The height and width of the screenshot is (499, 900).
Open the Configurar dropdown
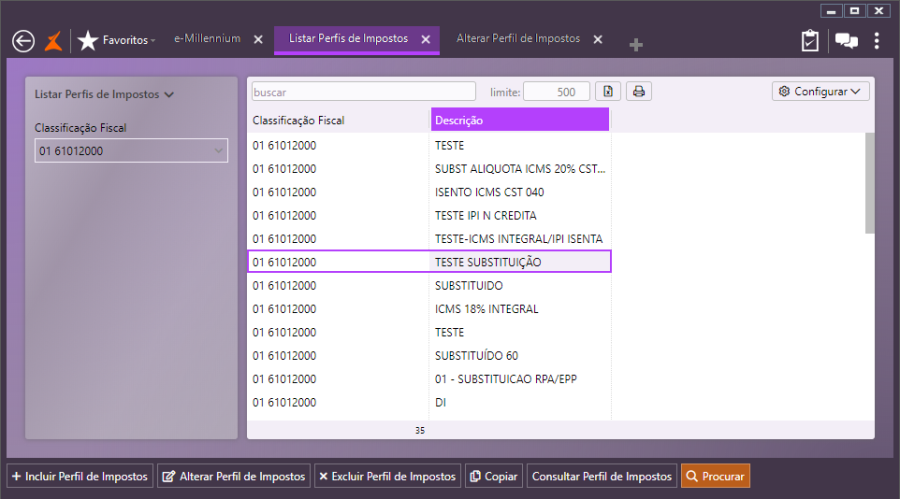point(820,91)
